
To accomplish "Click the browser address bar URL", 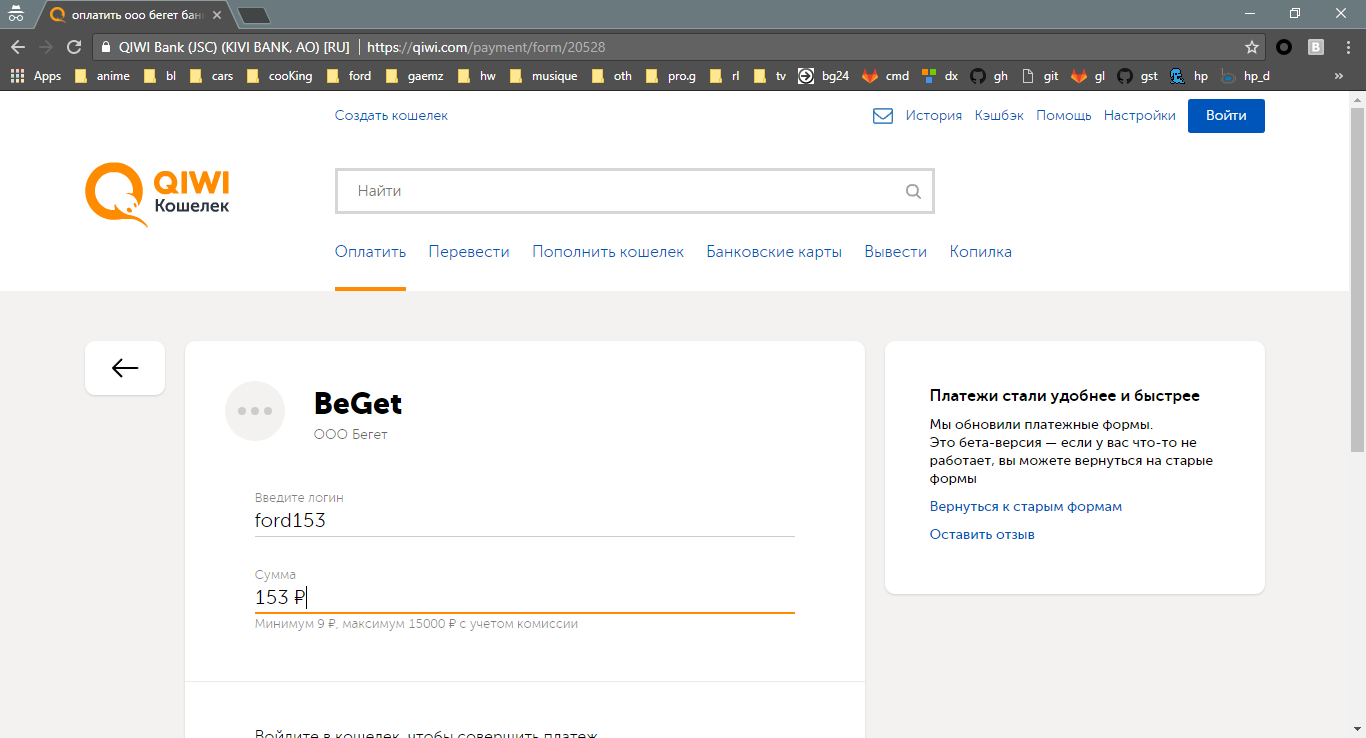I will (486, 47).
